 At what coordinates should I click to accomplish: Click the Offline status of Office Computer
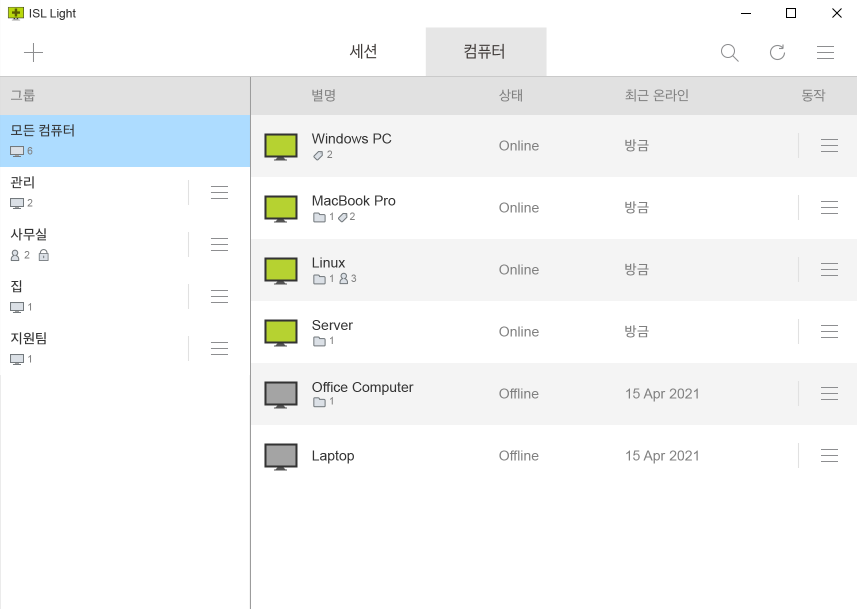click(x=519, y=394)
